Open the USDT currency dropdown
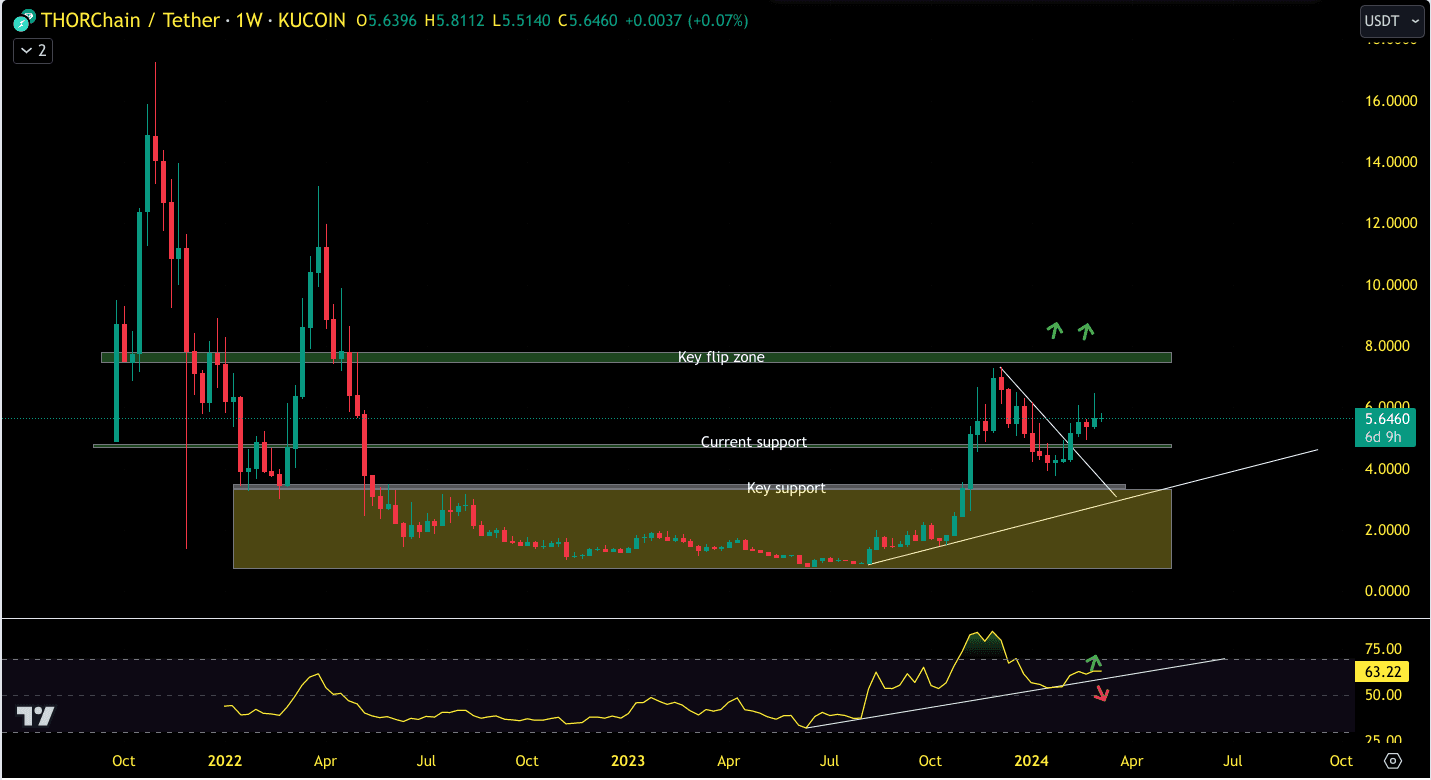This screenshot has width=1431, height=780. click(x=1392, y=20)
